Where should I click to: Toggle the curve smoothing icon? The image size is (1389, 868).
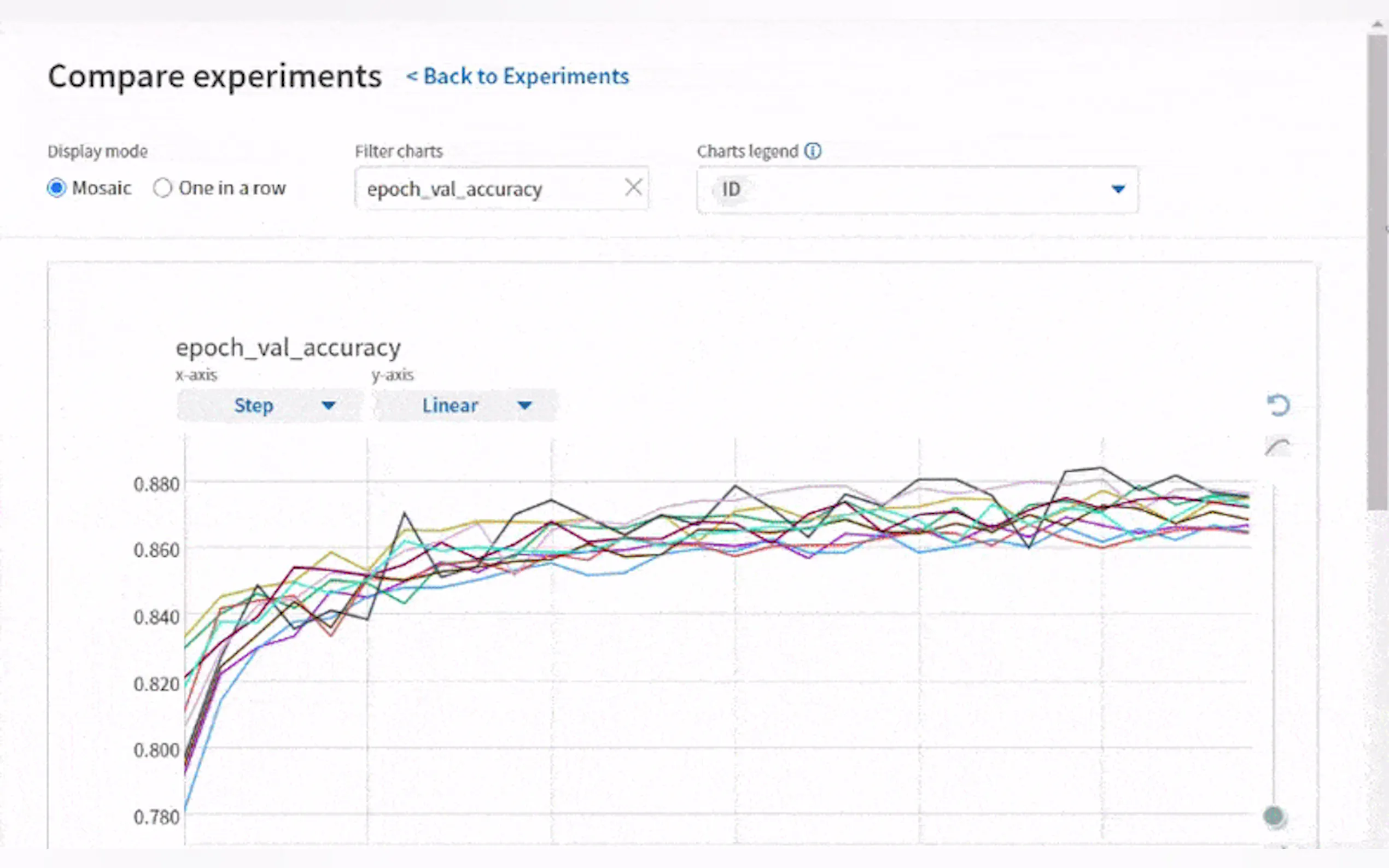(x=1277, y=447)
